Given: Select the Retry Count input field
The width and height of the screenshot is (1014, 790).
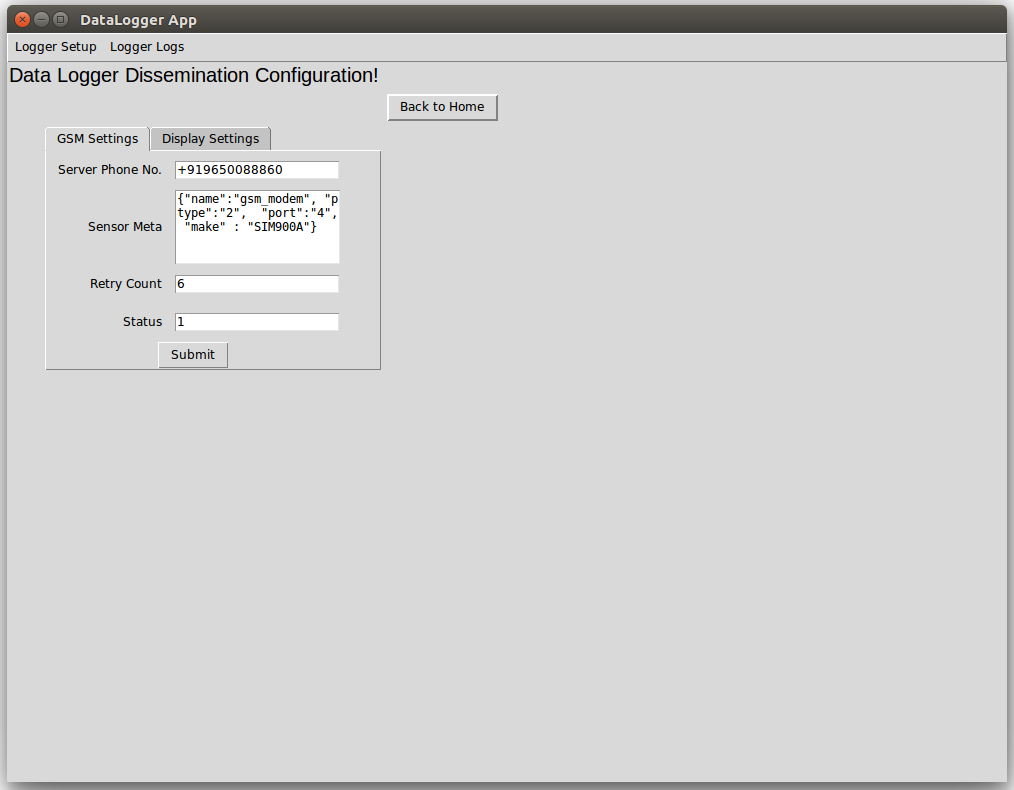Looking at the screenshot, I should [x=257, y=284].
